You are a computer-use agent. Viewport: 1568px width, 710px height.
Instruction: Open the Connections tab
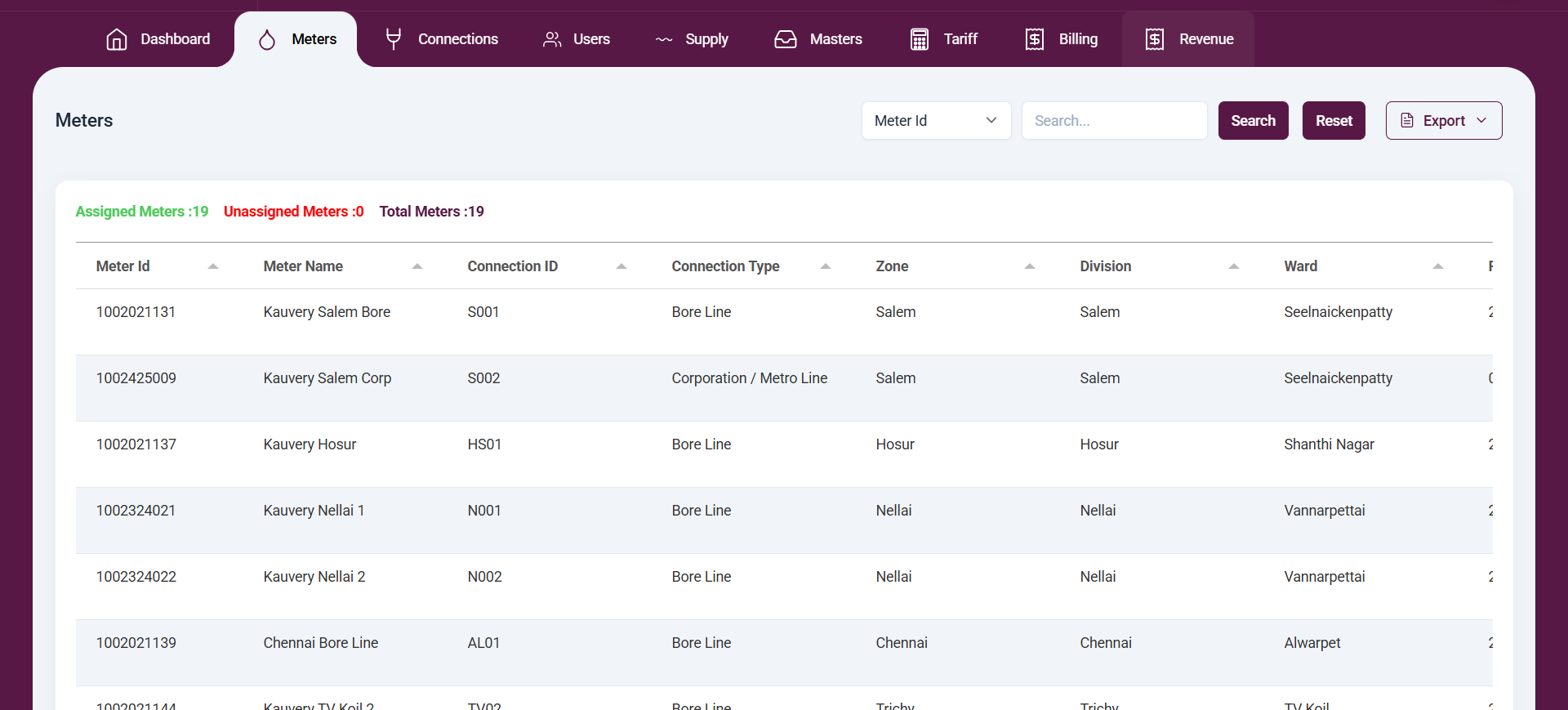point(457,39)
